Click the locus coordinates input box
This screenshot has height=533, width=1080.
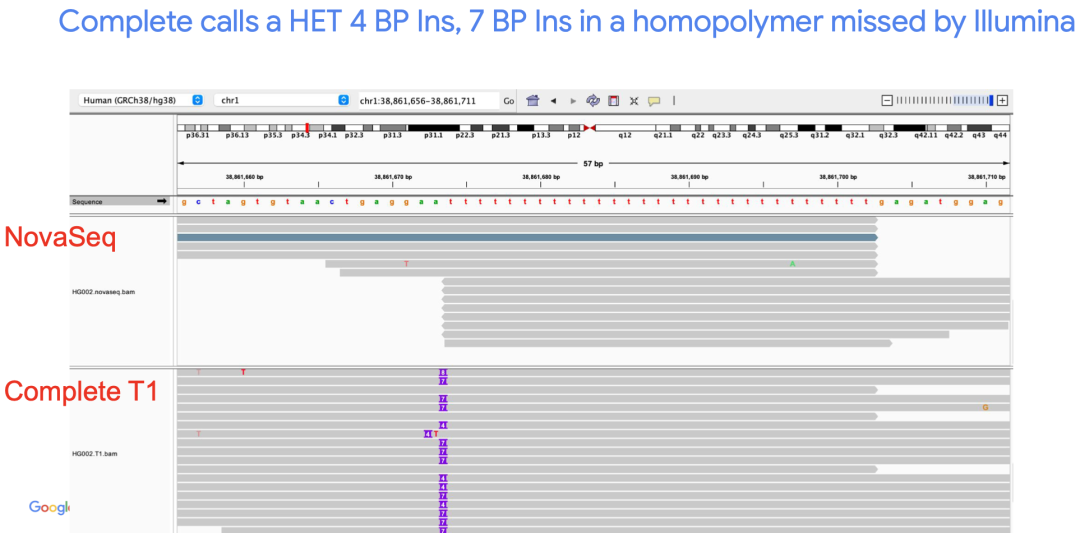pos(428,100)
